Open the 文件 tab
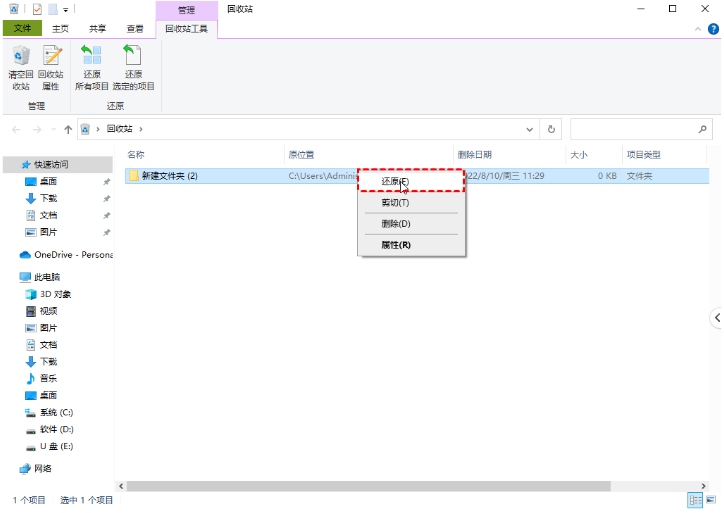 pos(22,29)
